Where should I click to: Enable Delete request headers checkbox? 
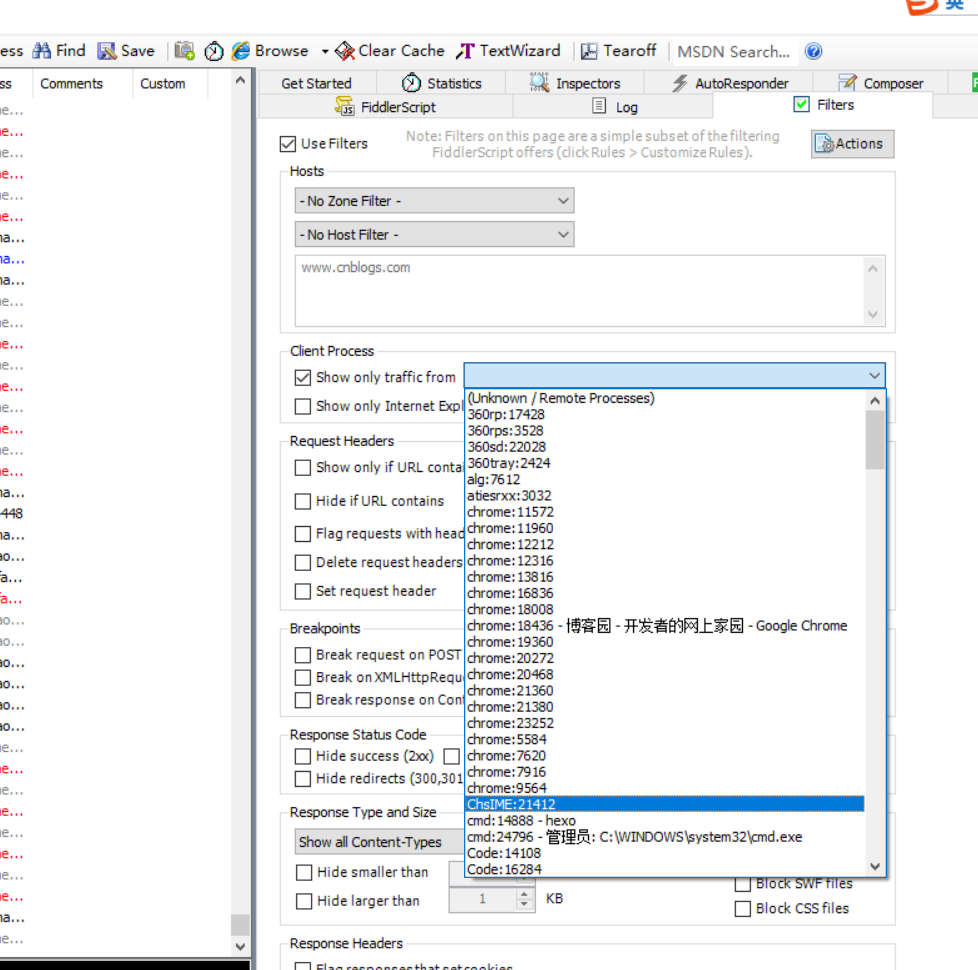point(303,563)
